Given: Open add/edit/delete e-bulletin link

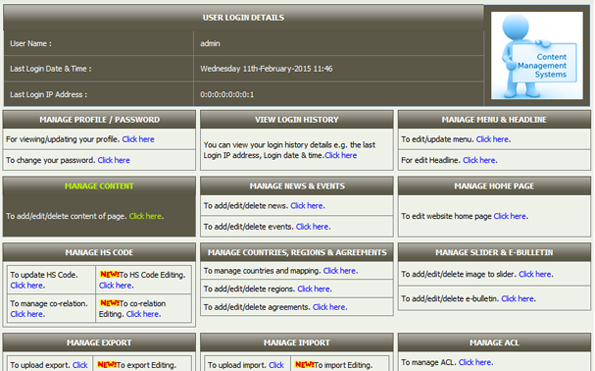Looking at the screenshot, I should coord(518,299).
